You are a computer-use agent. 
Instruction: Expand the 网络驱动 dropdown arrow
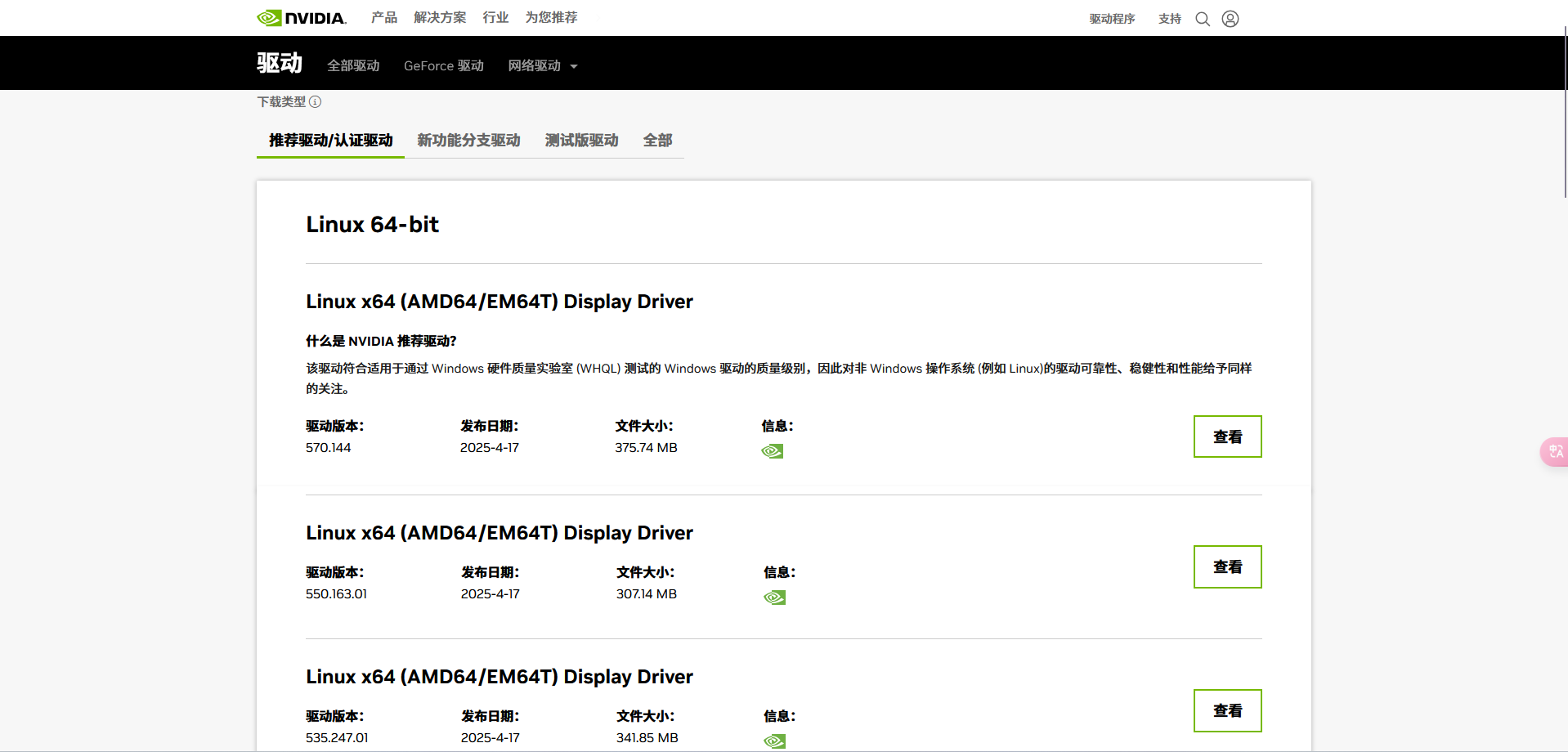(574, 66)
